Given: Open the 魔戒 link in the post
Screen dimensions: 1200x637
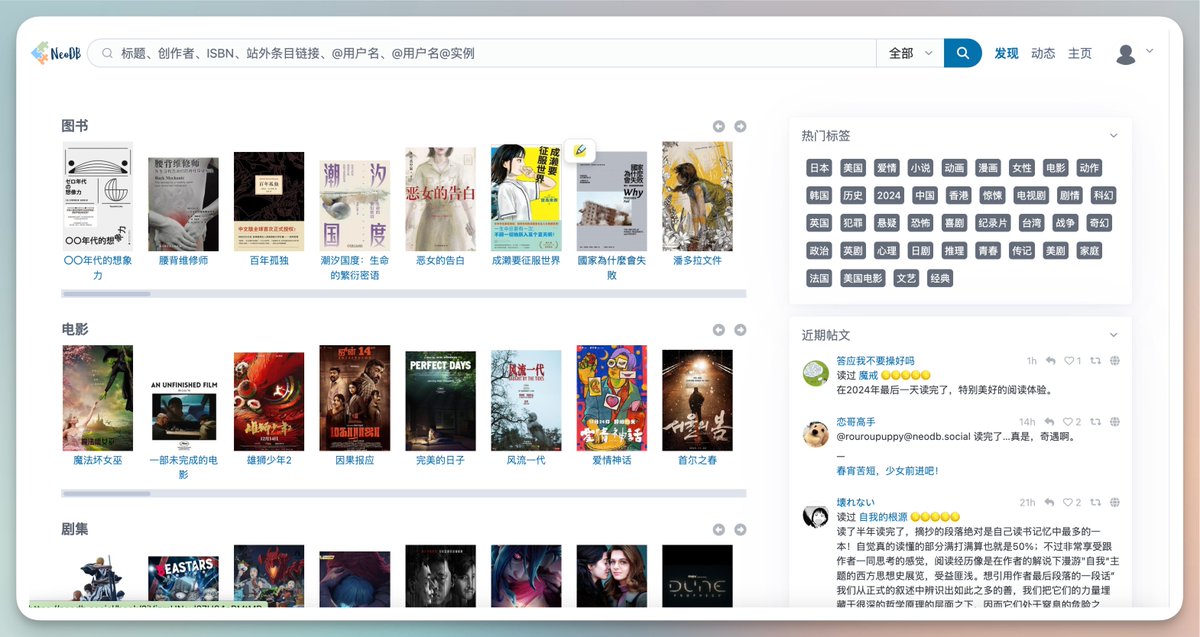Looking at the screenshot, I should [x=869, y=375].
